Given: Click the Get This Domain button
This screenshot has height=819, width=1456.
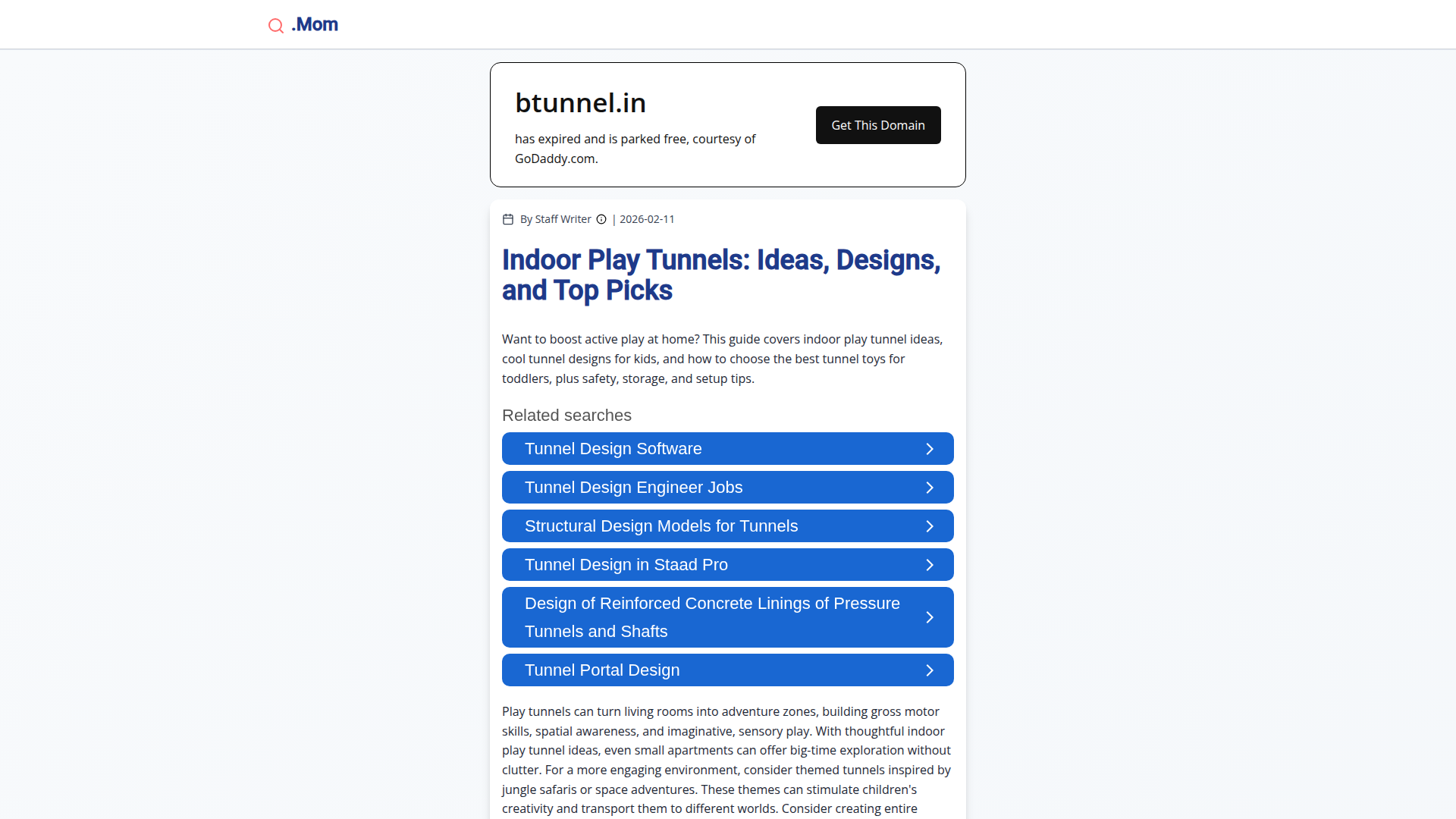Looking at the screenshot, I should click(878, 125).
